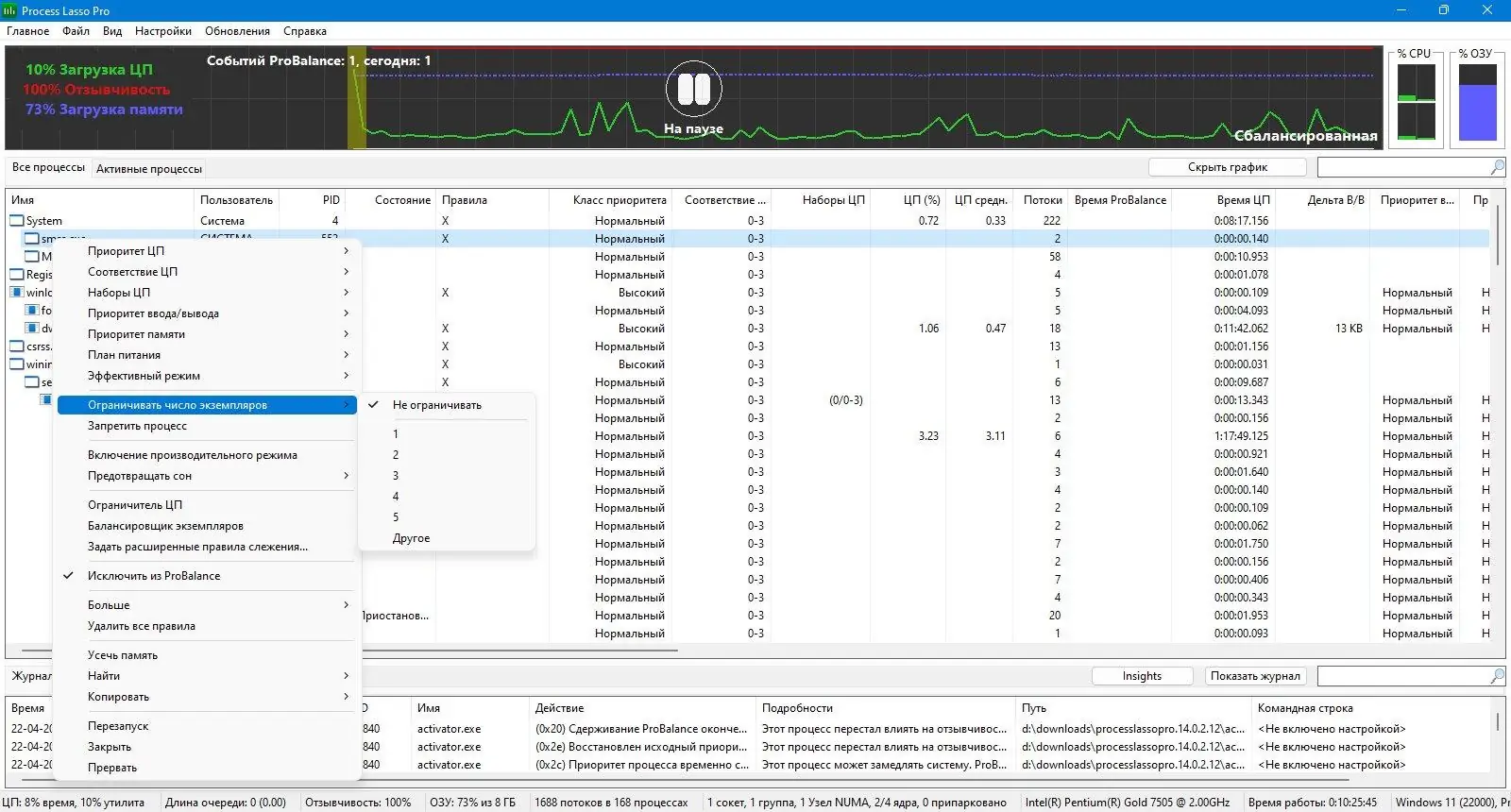Viewport: 1511px width, 812px height.
Task: Expand the Приоритет ЦП submenu
Action: (207, 251)
